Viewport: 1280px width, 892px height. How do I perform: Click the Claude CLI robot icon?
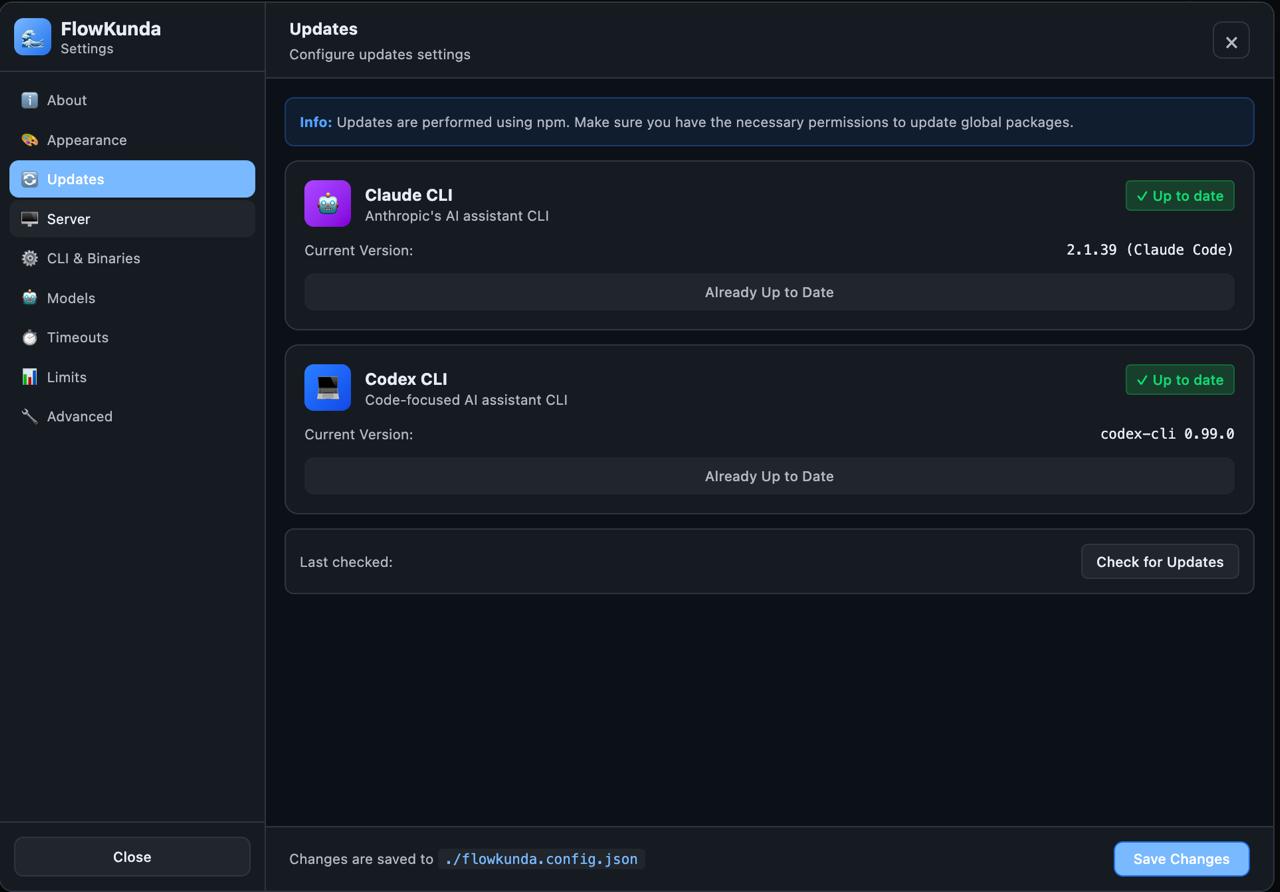pyautogui.click(x=328, y=204)
